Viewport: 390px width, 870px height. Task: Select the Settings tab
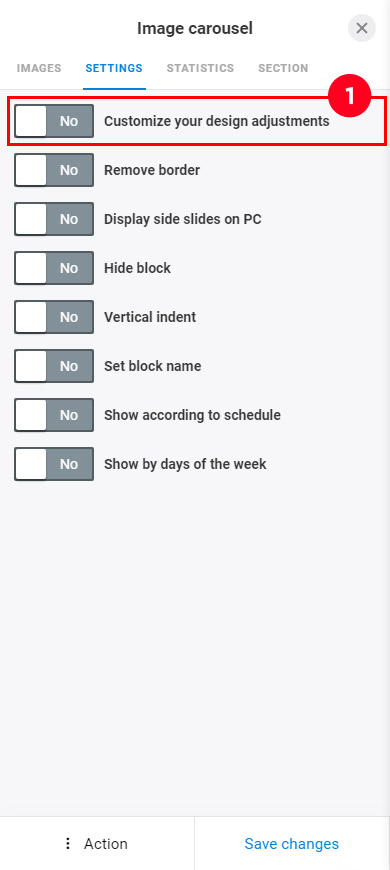click(114, 68)
